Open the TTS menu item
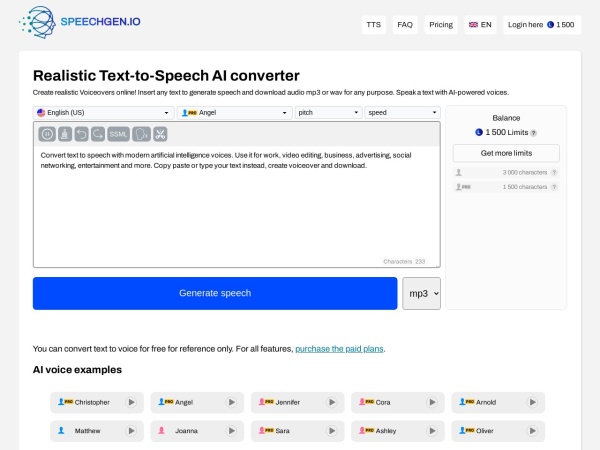The width and height of the screenshot is (600, 450). [374, 24]
